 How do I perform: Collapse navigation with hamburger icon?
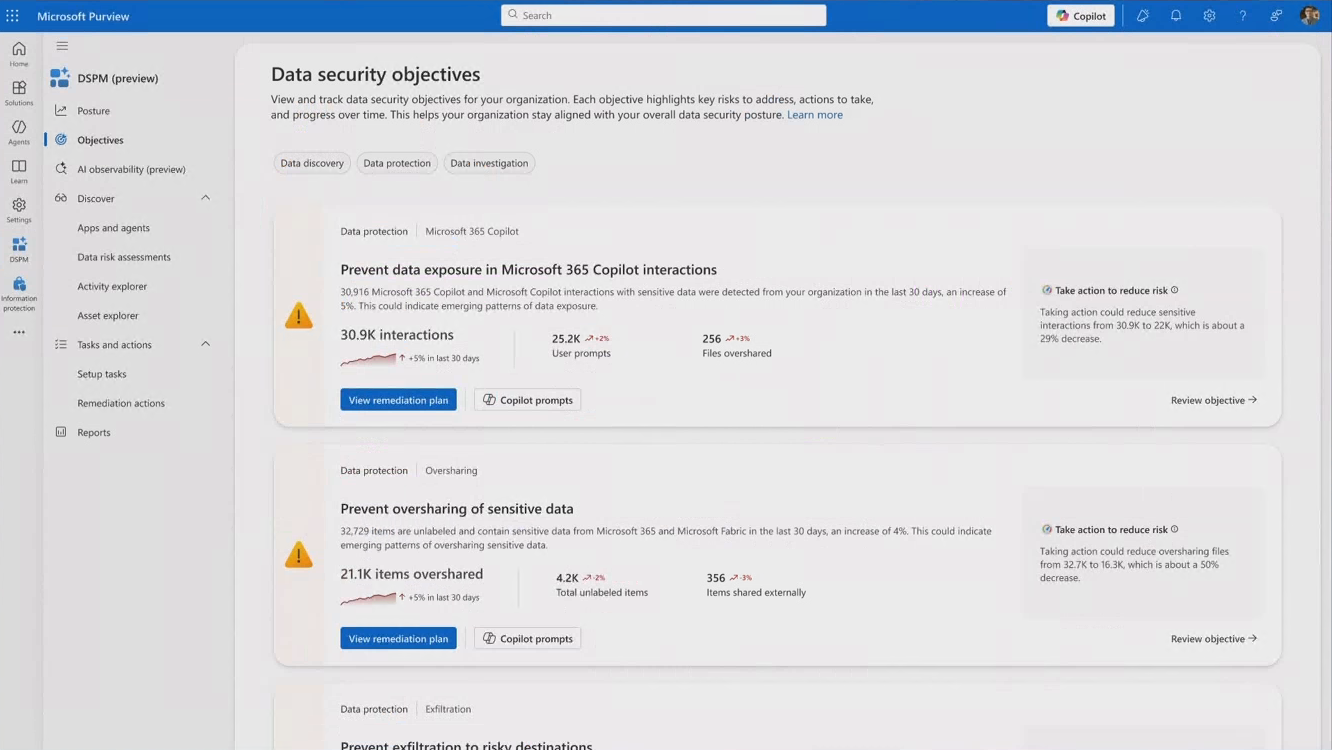click(62, 46)
